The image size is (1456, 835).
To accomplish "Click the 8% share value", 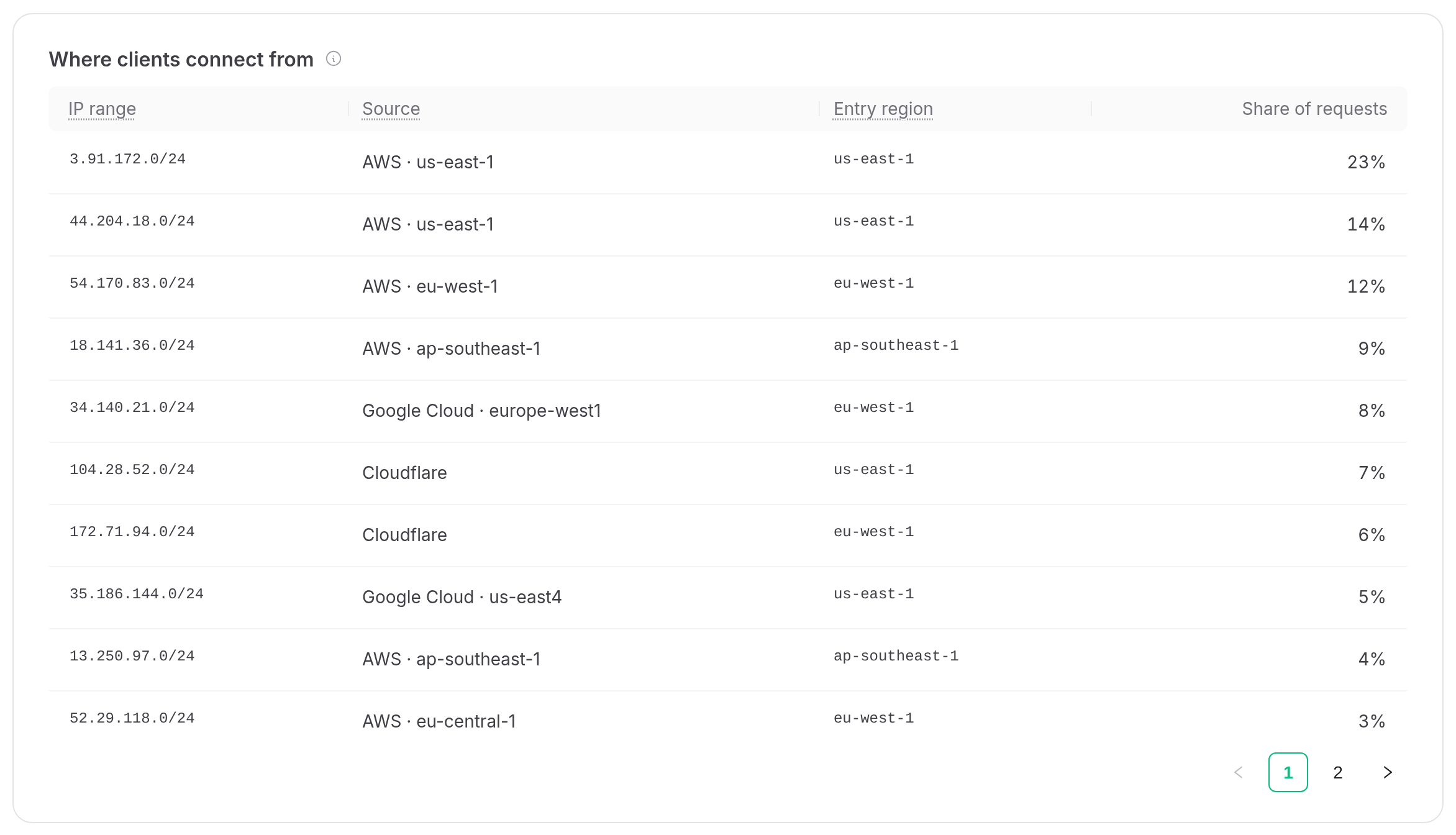I will pyautogui.click(x=1372, y=411).
